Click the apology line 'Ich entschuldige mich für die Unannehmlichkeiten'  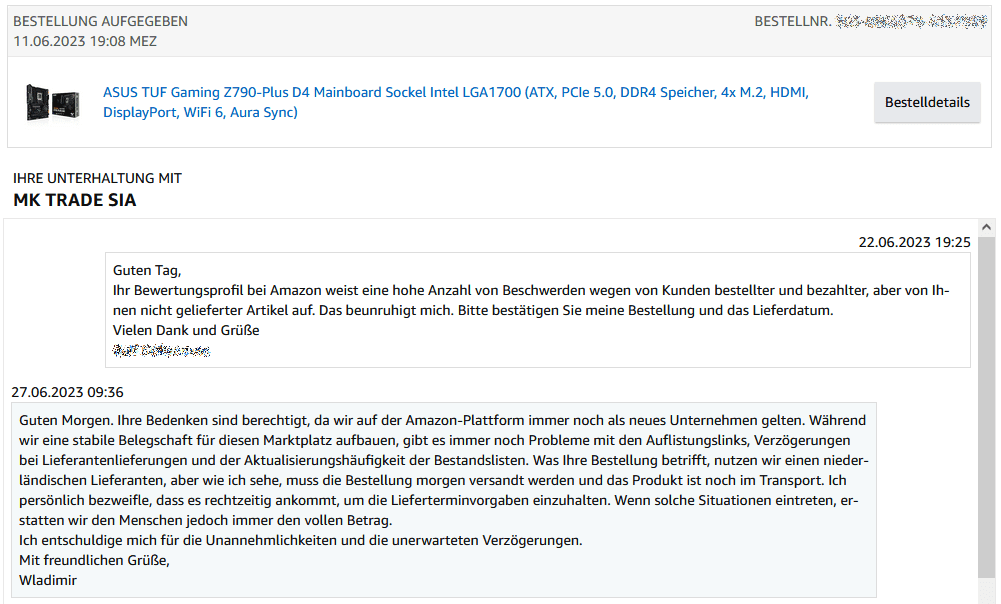(178, 540)
